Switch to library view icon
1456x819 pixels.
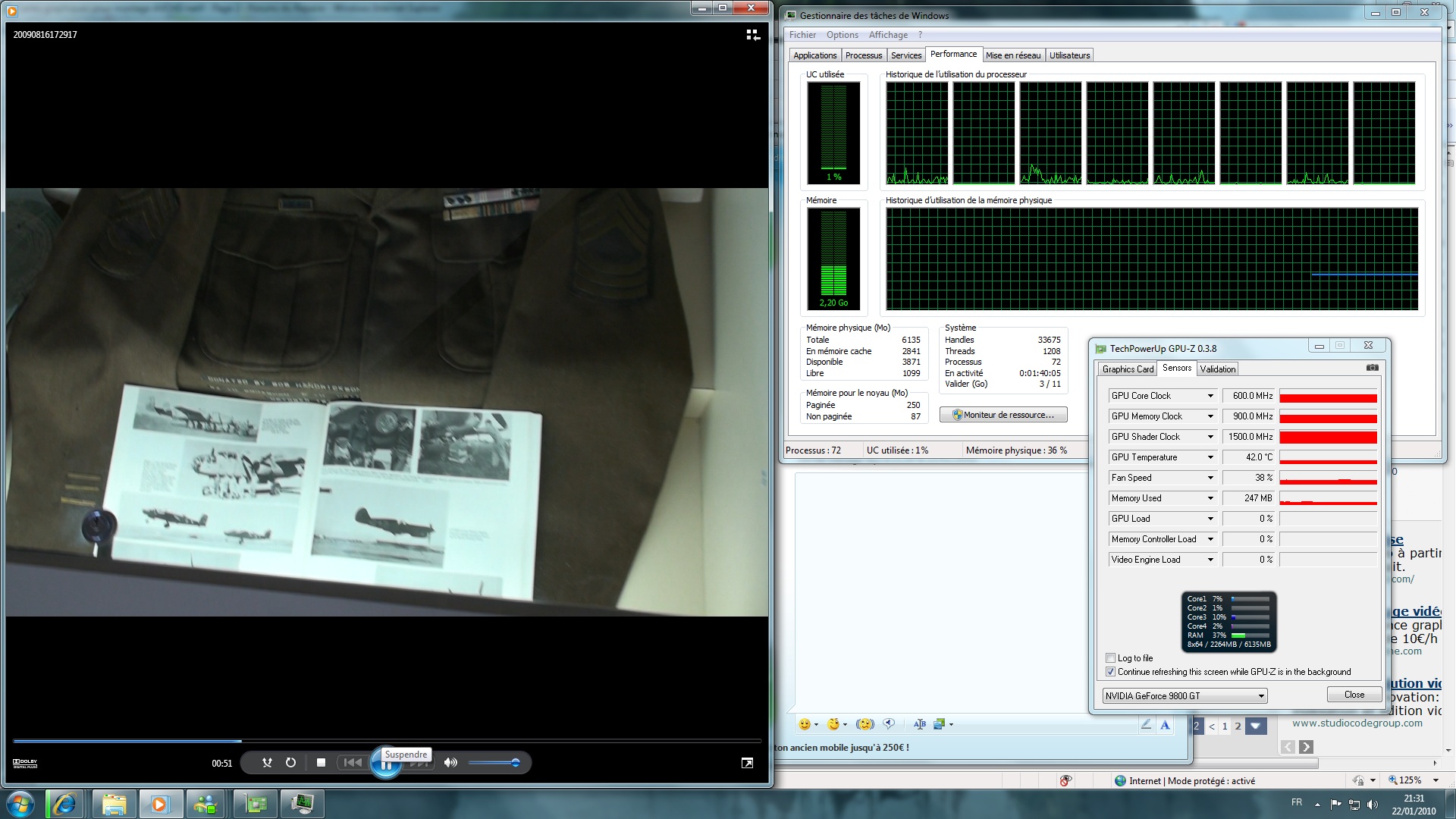point(752,35)
